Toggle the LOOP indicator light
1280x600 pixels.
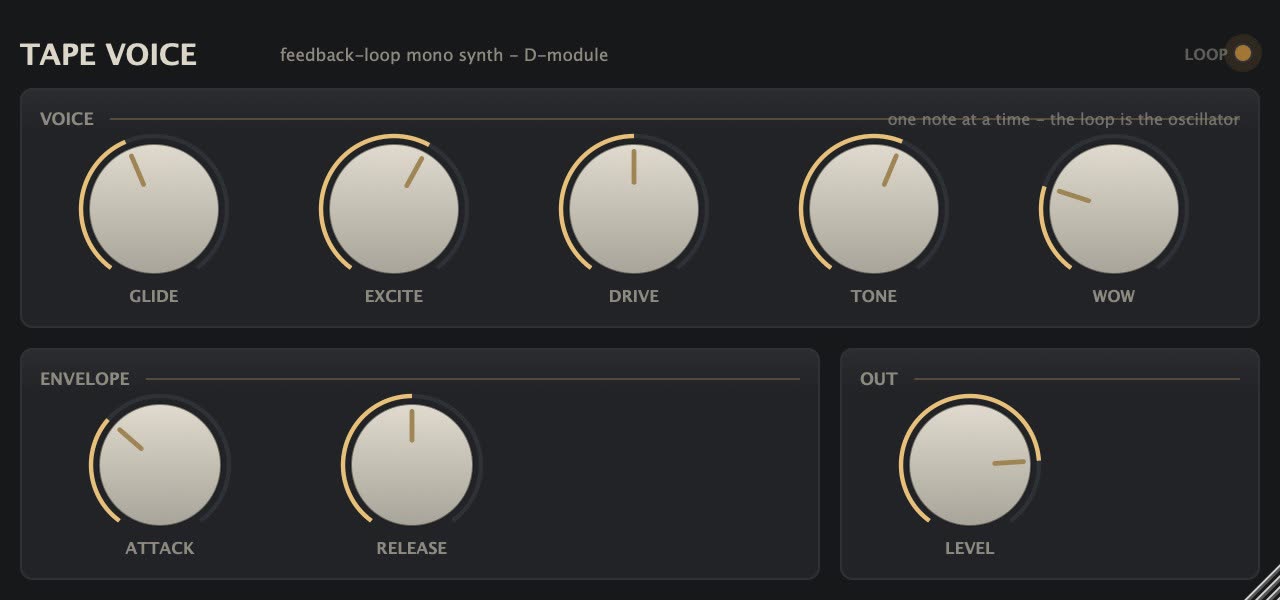coord(1243,54)
